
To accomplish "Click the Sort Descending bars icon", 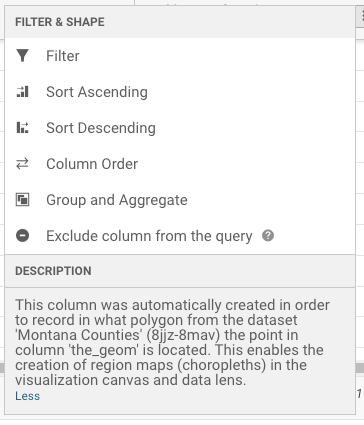I will coord(22,128).
